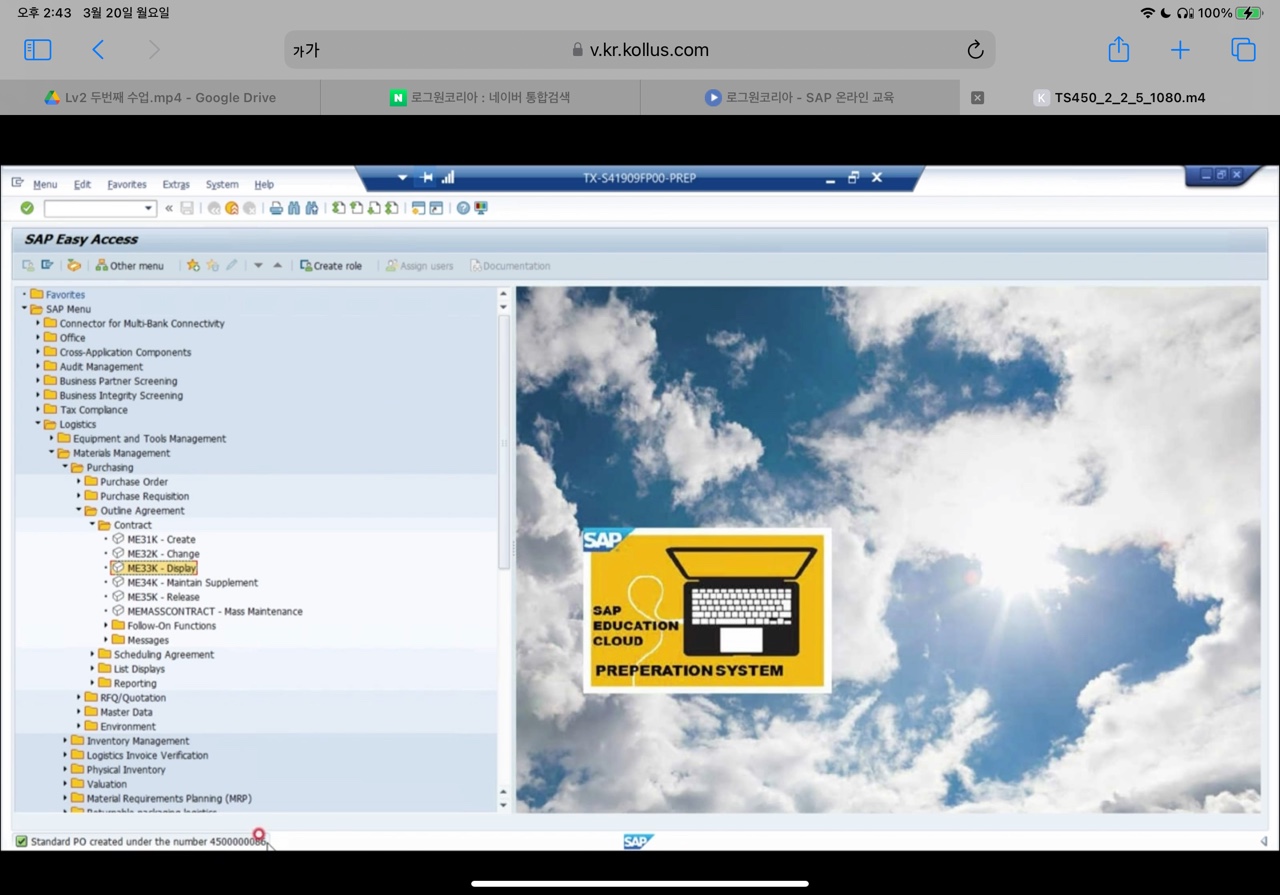The height and width of the screenshot is (895, 1280).
Task: Click the SAP Menu icon in application toolbar
Action: [47, 265]
